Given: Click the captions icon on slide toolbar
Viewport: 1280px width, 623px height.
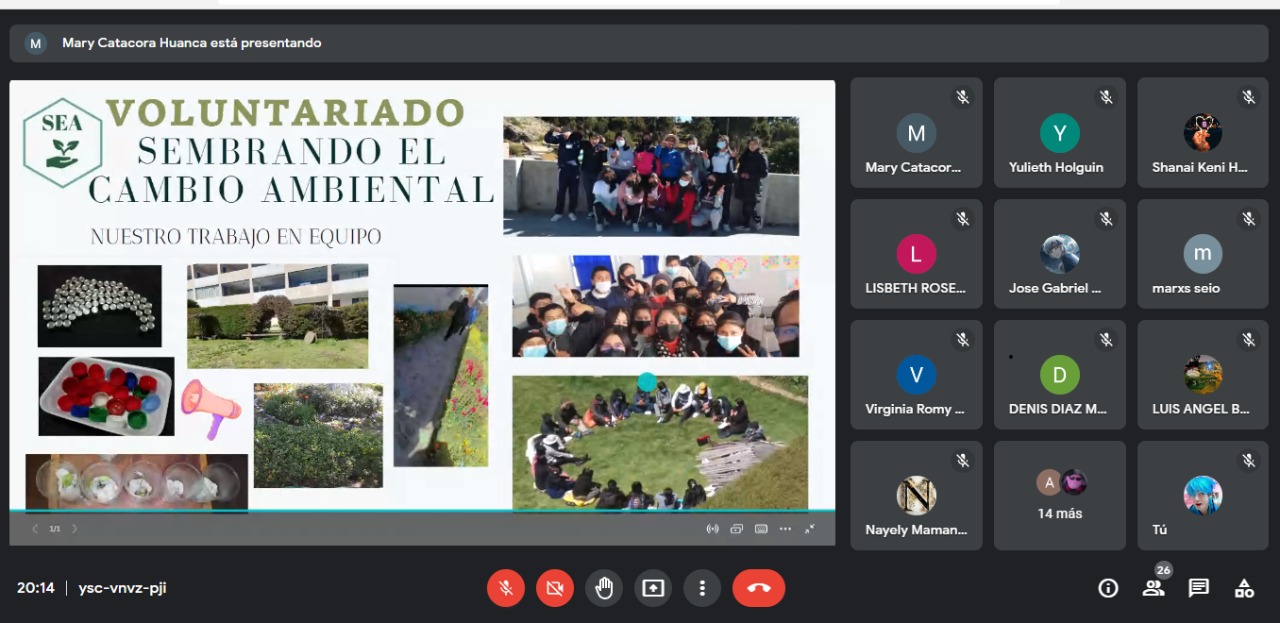Looking at the screenshot, I should click(x=761, y=529).
